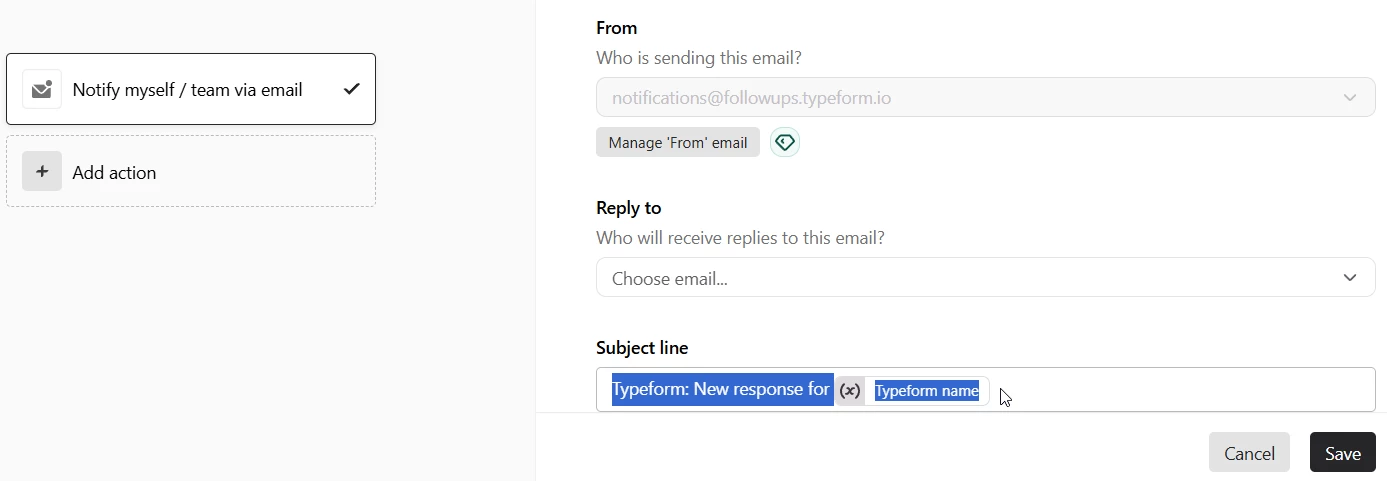Click the diamond icon next to Manage 'From' email
Screen dimensions: 1387x481
click(x=785, y=143)
